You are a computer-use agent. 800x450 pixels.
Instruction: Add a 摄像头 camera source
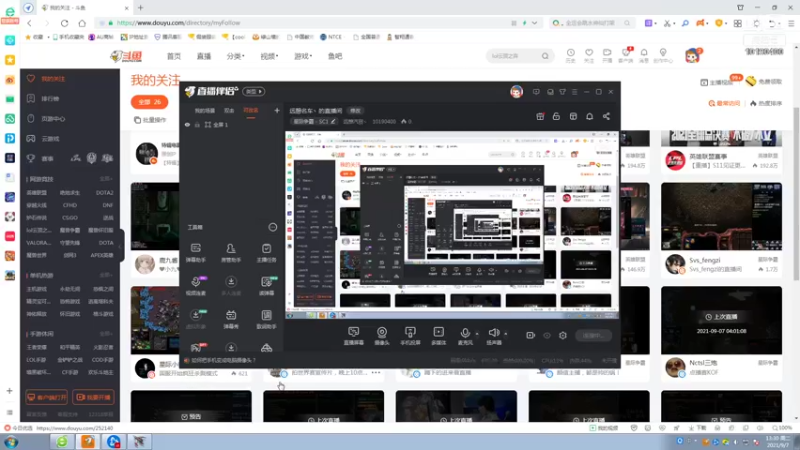coord(382,336)
